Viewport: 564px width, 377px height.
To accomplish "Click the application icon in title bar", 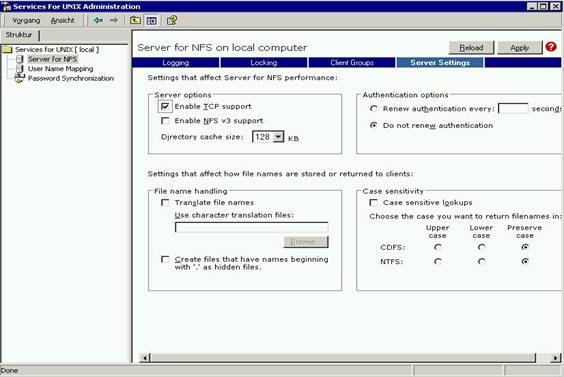I will [6, 6].
